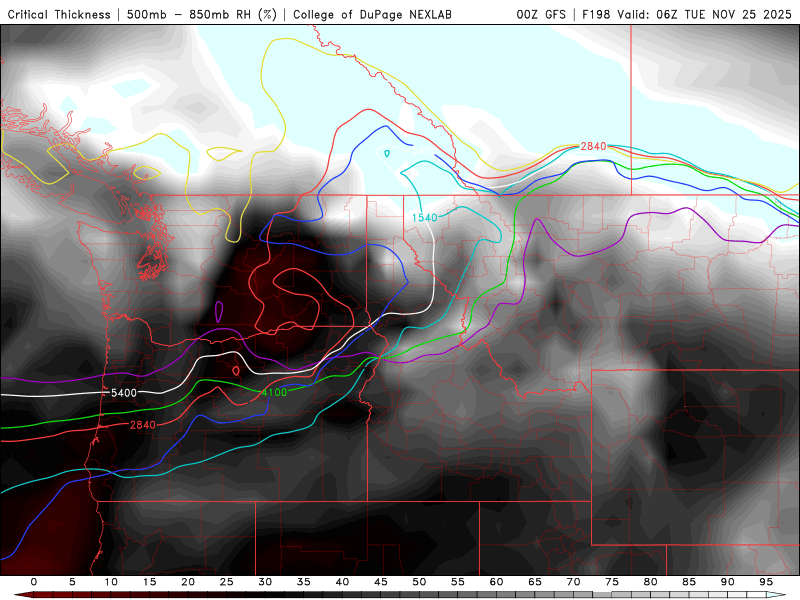This screenshot has width=800, height=600.
Task: Click the red '2840' label near the top right
Action: tap(593, 146)
